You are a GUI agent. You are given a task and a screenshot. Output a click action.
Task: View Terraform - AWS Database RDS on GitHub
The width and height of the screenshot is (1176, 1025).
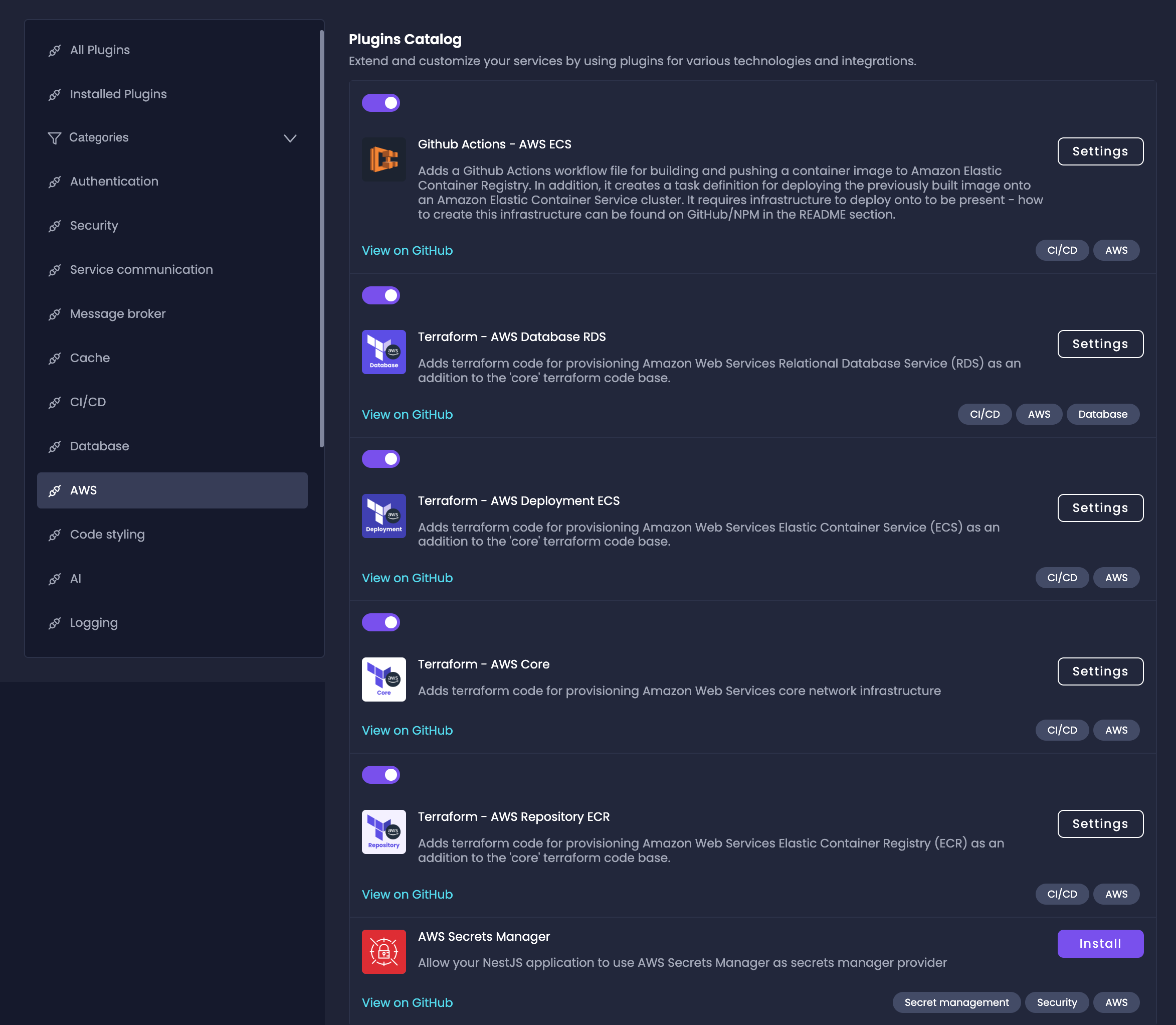tap(407, 414)
